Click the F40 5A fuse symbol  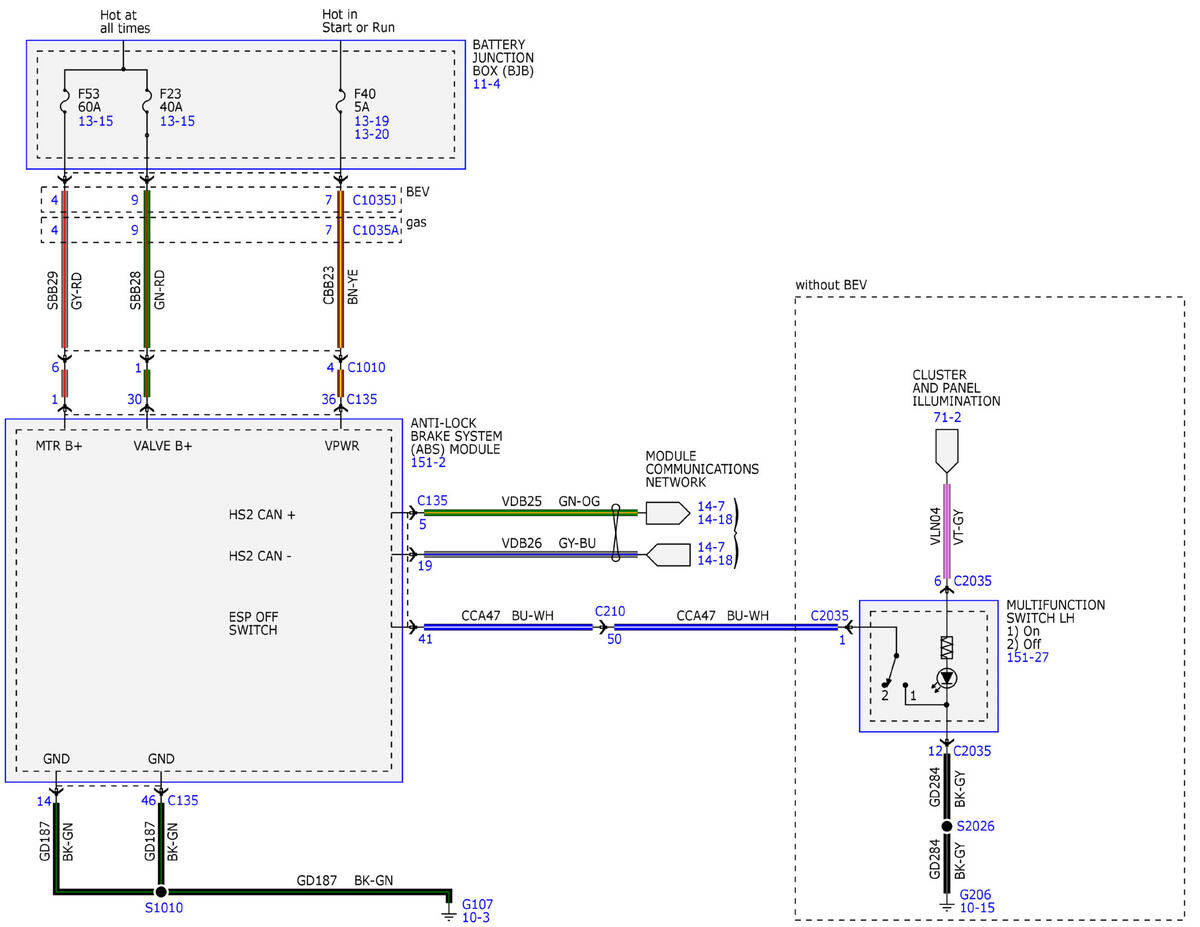coord(340,101)
